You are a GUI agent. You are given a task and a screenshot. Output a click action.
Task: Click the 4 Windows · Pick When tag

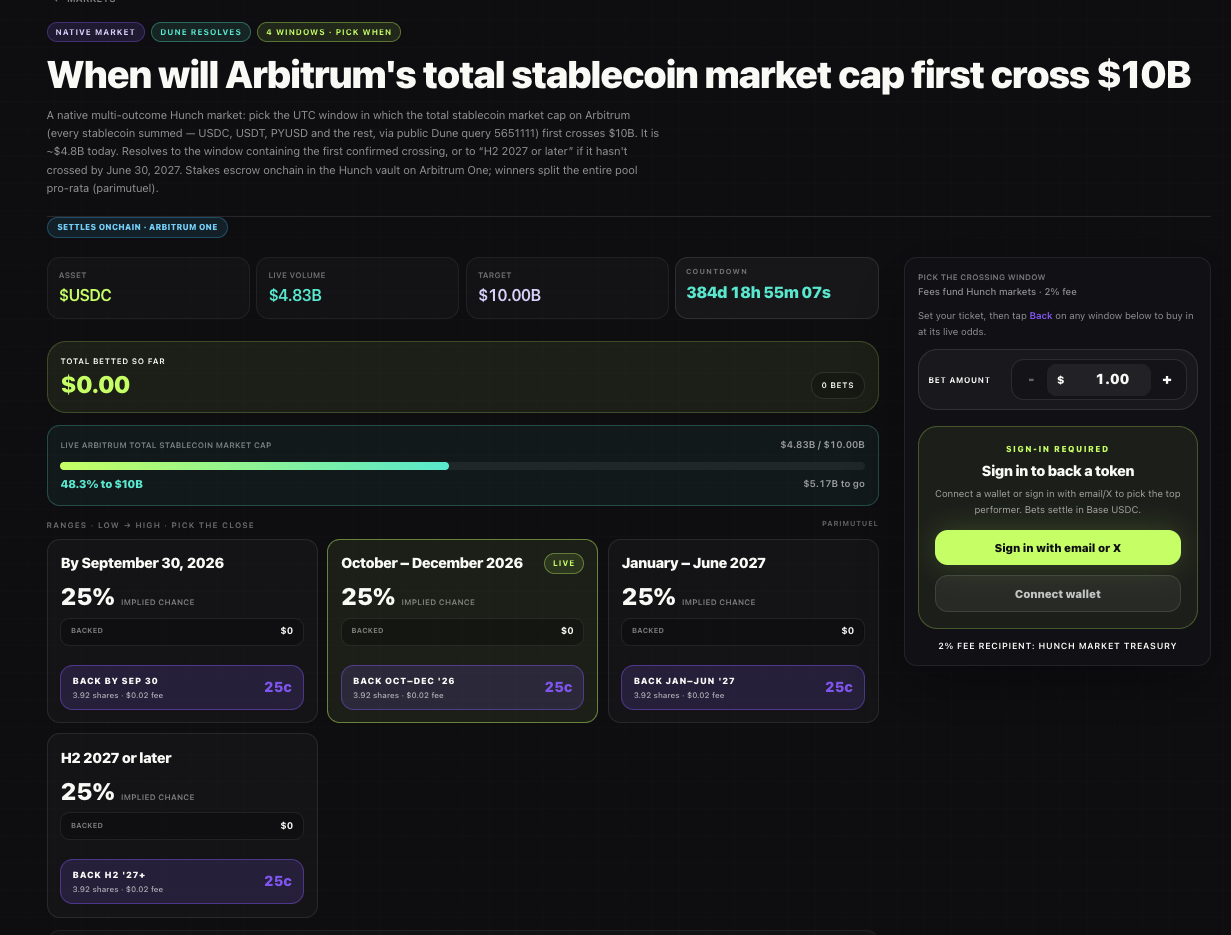(329, 32)
